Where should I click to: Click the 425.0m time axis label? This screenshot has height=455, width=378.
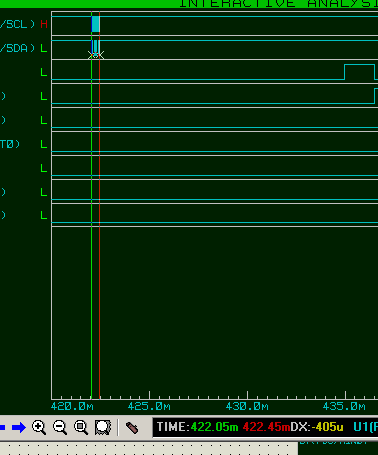coord(149,407)
